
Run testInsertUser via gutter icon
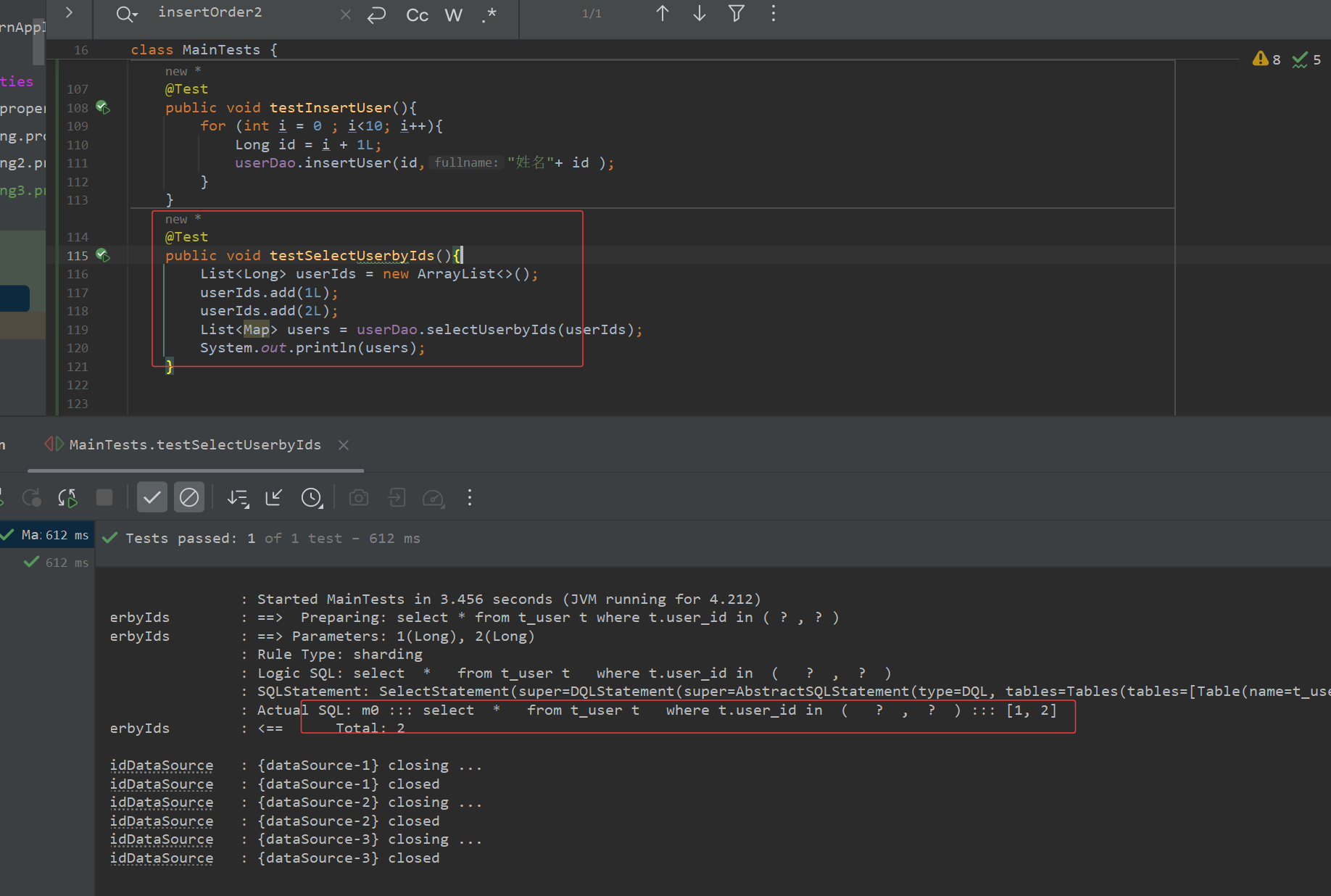[103, 107]
